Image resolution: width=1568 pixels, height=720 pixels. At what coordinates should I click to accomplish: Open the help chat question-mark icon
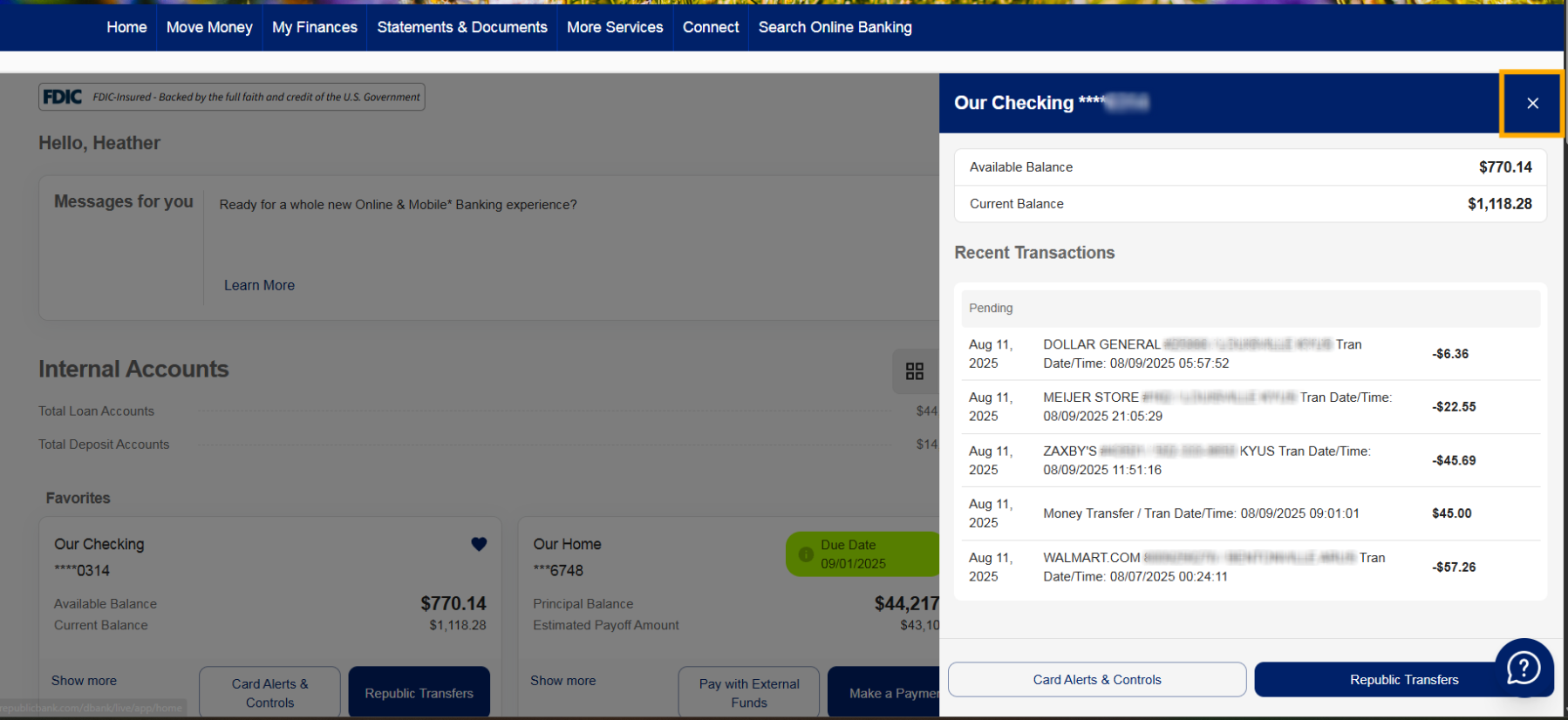[1524, 669]
